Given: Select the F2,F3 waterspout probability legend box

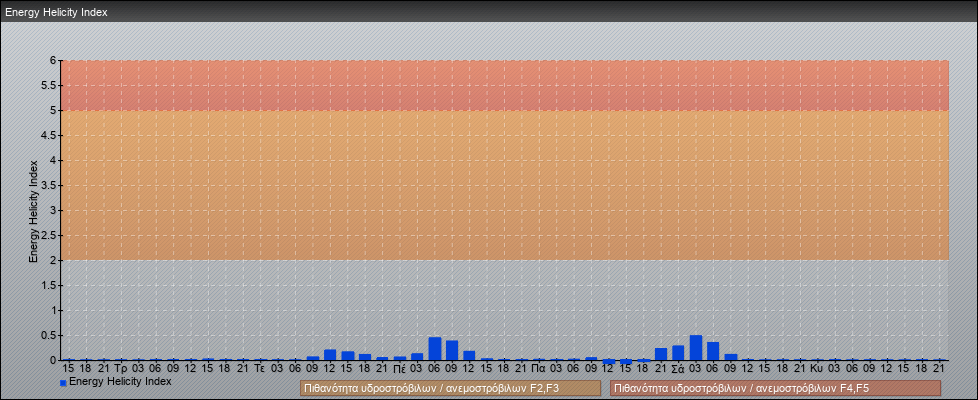Looking at the screenshot, I should pyautogui.click(x=450, y=388).
